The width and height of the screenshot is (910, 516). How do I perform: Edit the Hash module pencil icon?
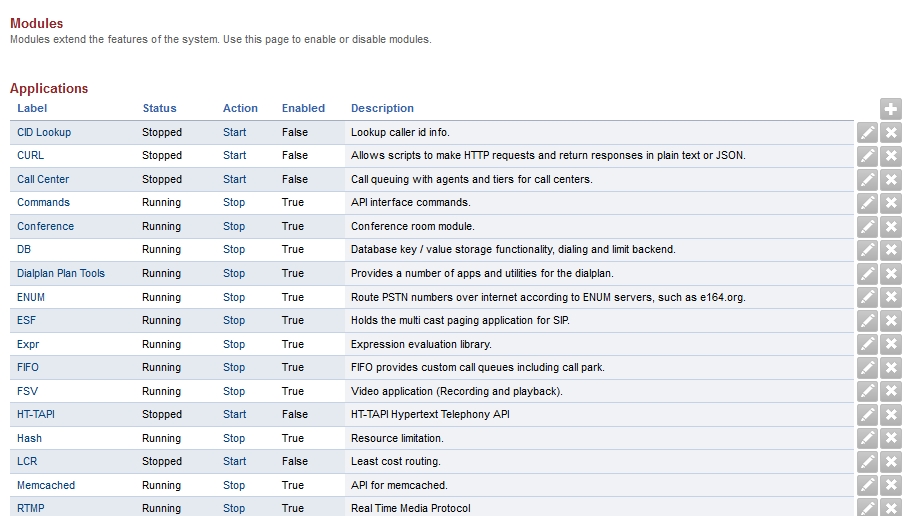pyautogui.click(x=867, y=438)
